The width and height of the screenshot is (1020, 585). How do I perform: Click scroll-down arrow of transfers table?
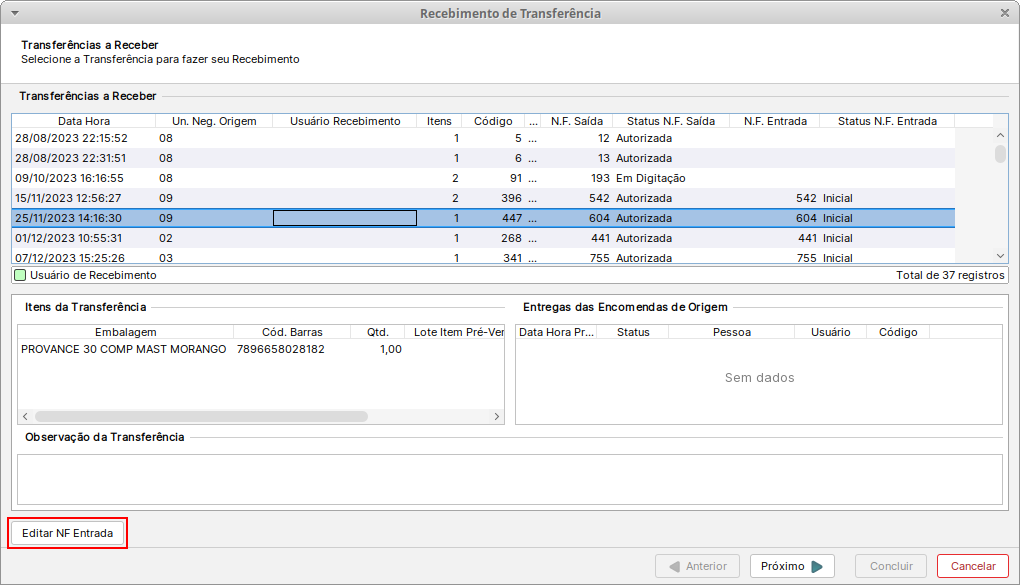(x=1000, y=256)
